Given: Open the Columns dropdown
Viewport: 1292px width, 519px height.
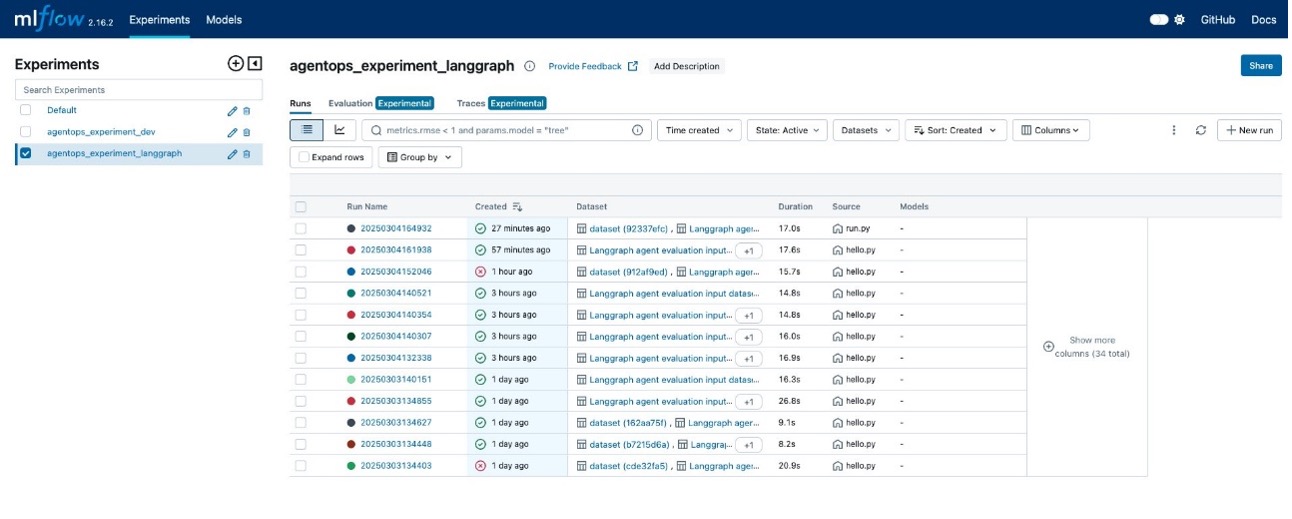Looking at the screenshot, I should coord(1051,130).
